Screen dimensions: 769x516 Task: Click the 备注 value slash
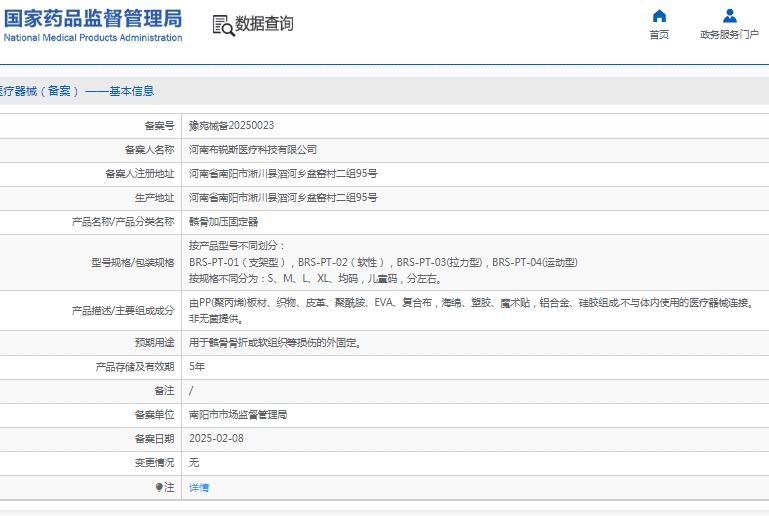coord(191,391)
